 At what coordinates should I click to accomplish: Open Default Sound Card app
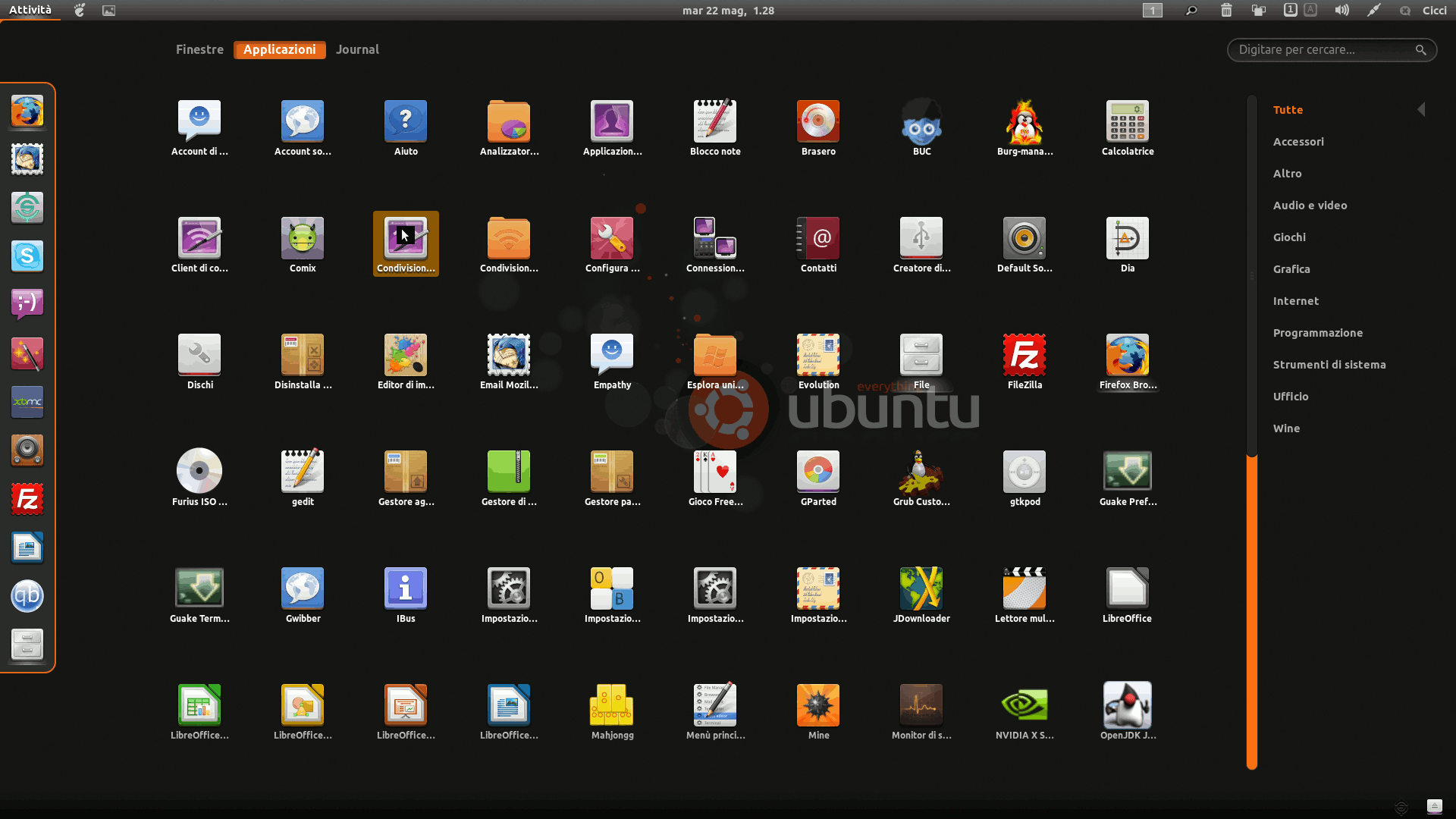point(1025,244)
